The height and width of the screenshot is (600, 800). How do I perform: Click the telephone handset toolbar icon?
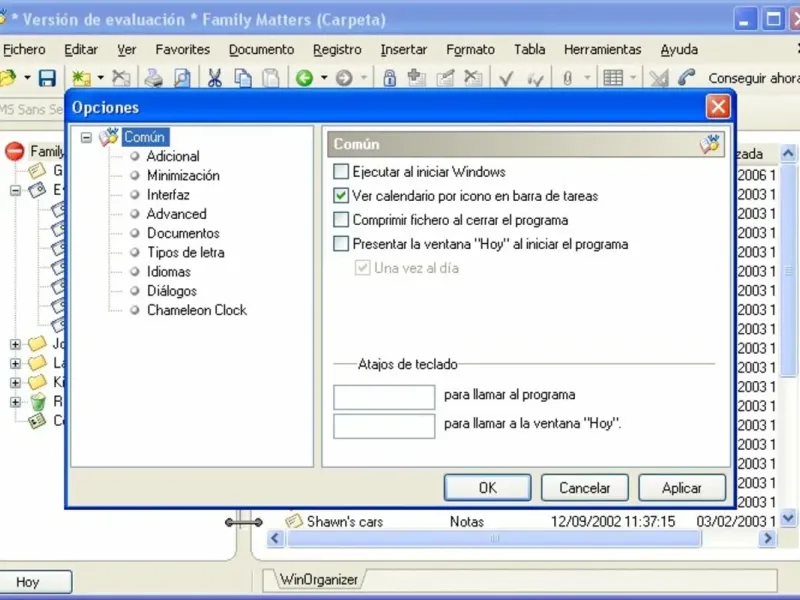click(x=687, y=78)
